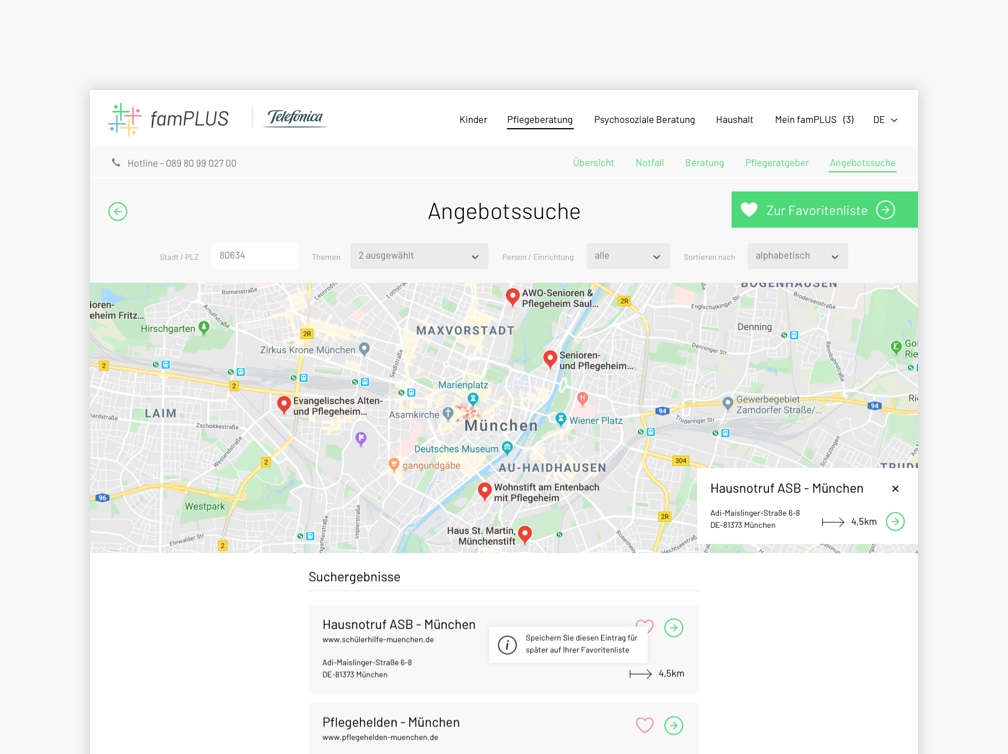Click the green back arrow beside Angebotssuche
Image resolution: width=1008 pixels, height=754 pixels.
pyautogui.click(x=118, y=211)
